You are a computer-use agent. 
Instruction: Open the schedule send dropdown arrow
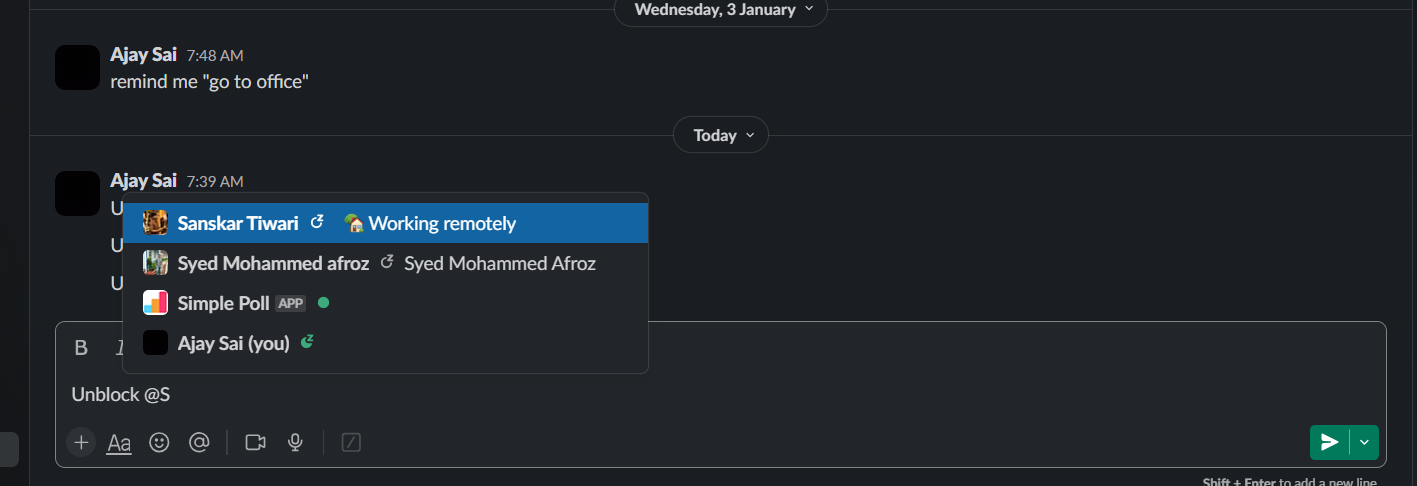click(1364, 442)
